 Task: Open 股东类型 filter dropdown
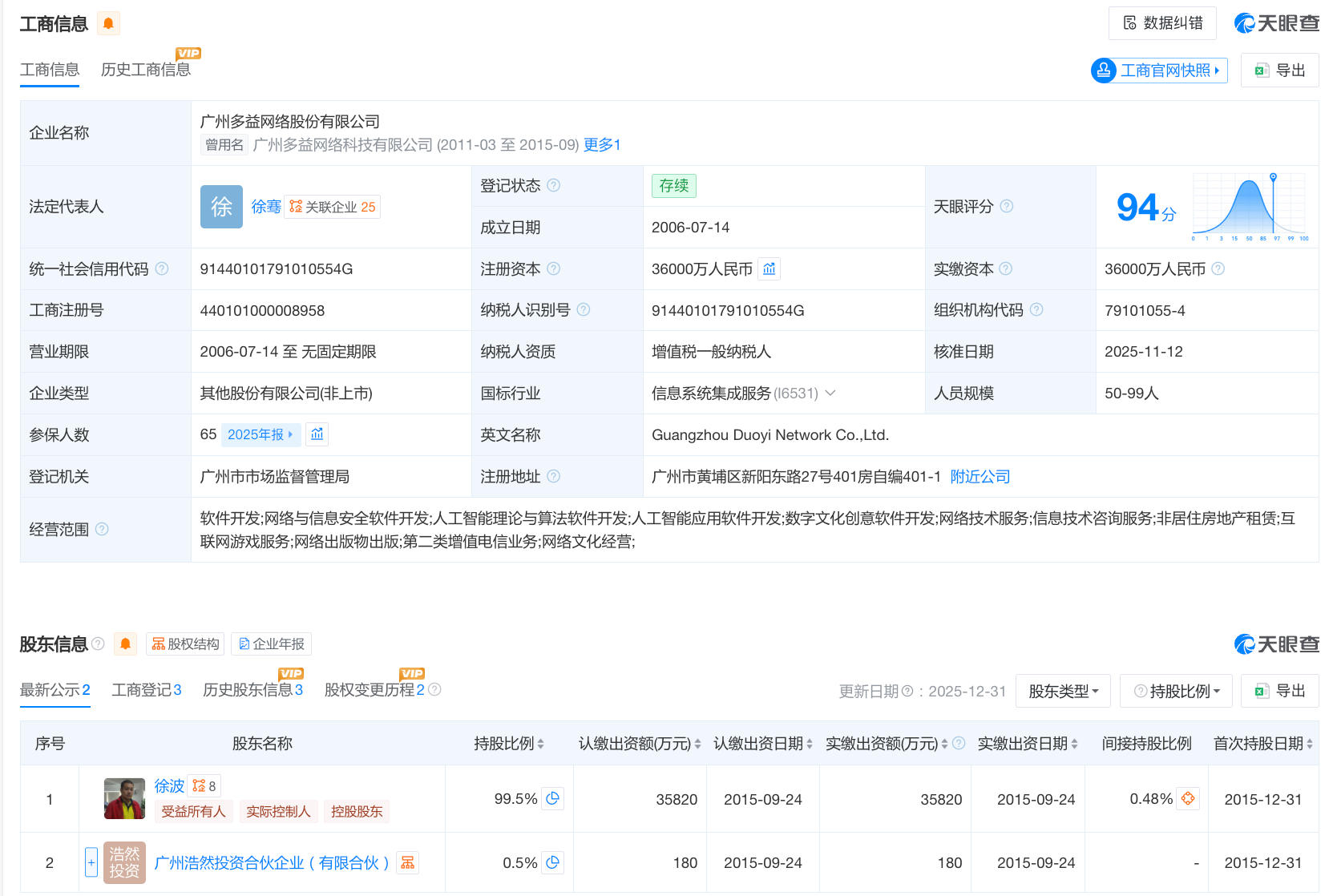tap(1063, 691)
